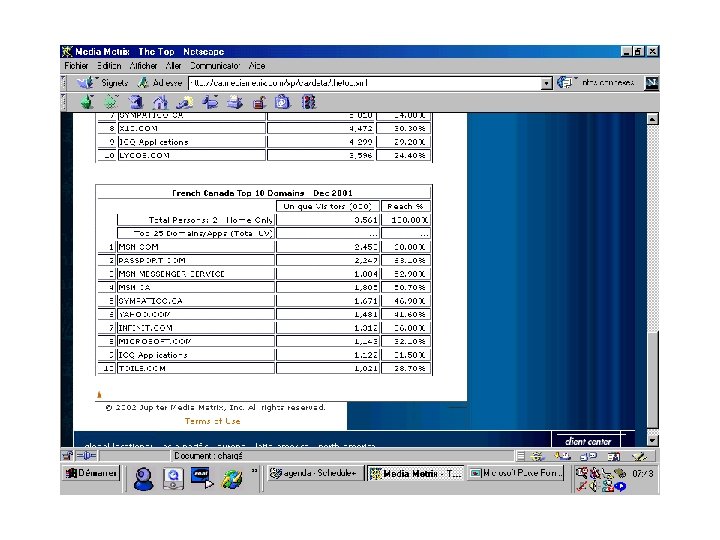Click the MICROSOFT.COM table row
The image size is (720, 540).
(x=264, y=341)
